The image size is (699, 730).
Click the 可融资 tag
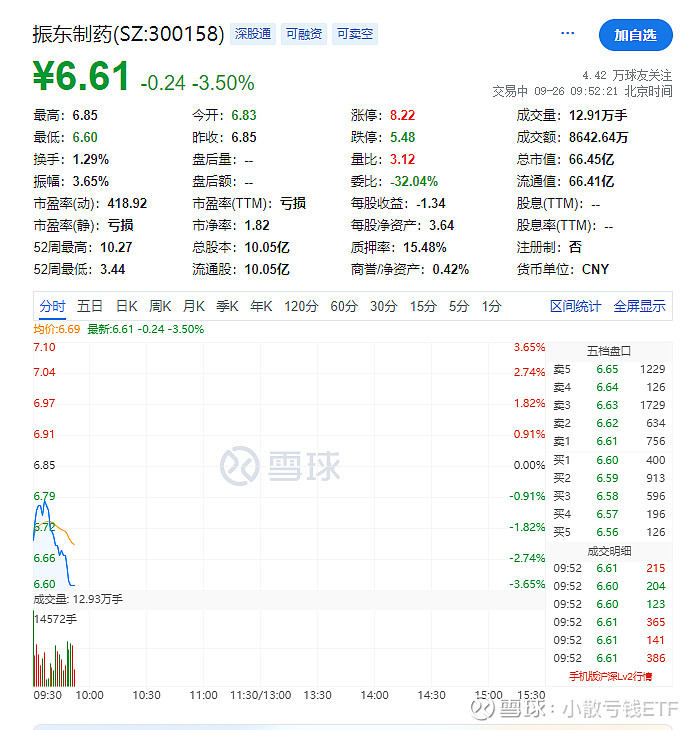tap(304, 34)
